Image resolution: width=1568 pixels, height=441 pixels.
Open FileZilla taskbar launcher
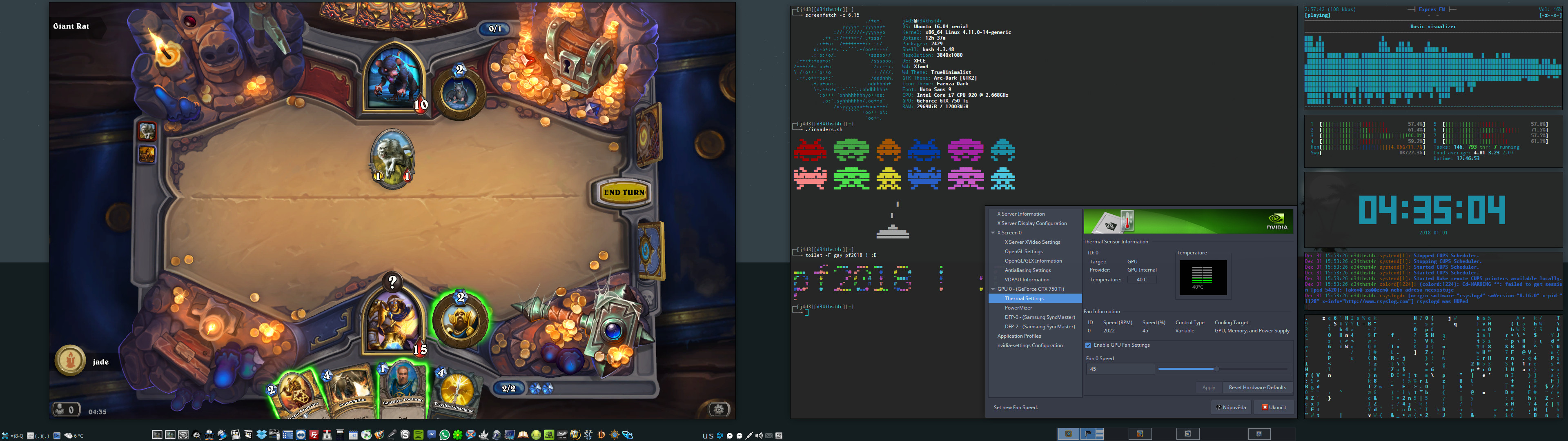[x=314, y=435]
